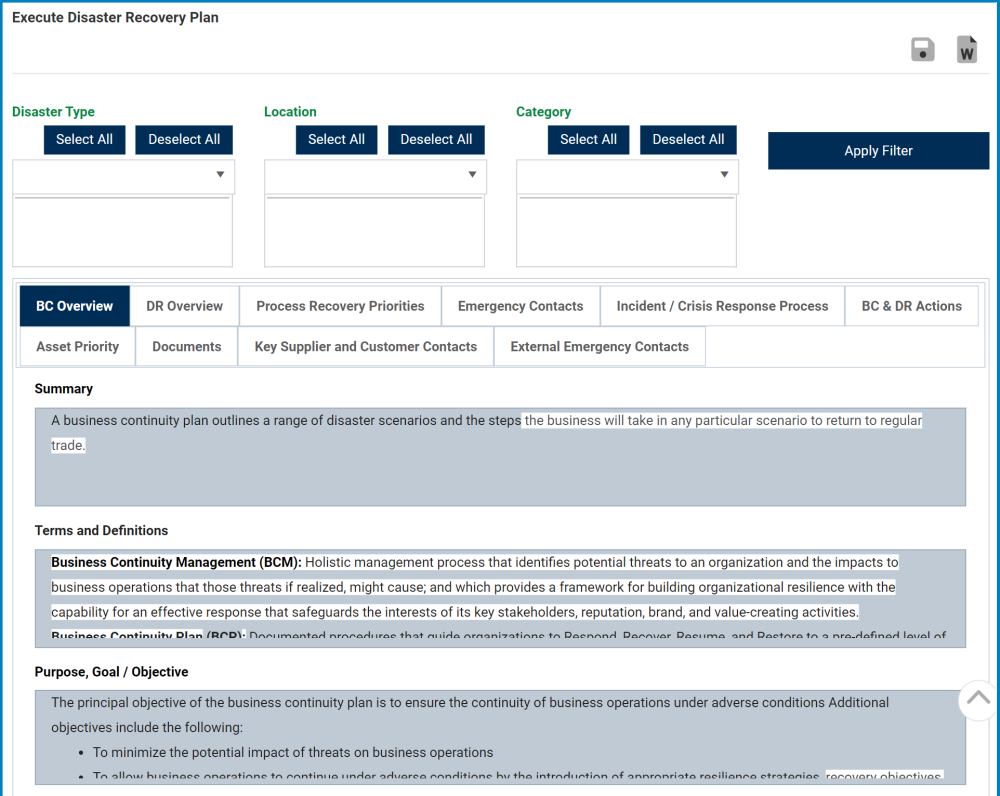The width and height of the screenshot is (1000, 796).
Task: Switch to the BC & DR Actions tab
Action: (x=911, y=306)
